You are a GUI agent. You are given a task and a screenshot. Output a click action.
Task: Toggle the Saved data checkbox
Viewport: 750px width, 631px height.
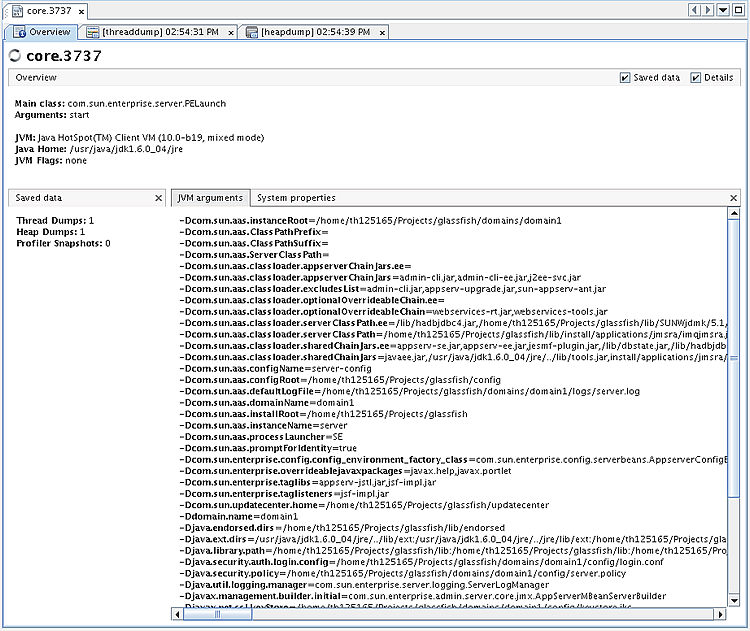pyautogui.click(x=625, y=77)
